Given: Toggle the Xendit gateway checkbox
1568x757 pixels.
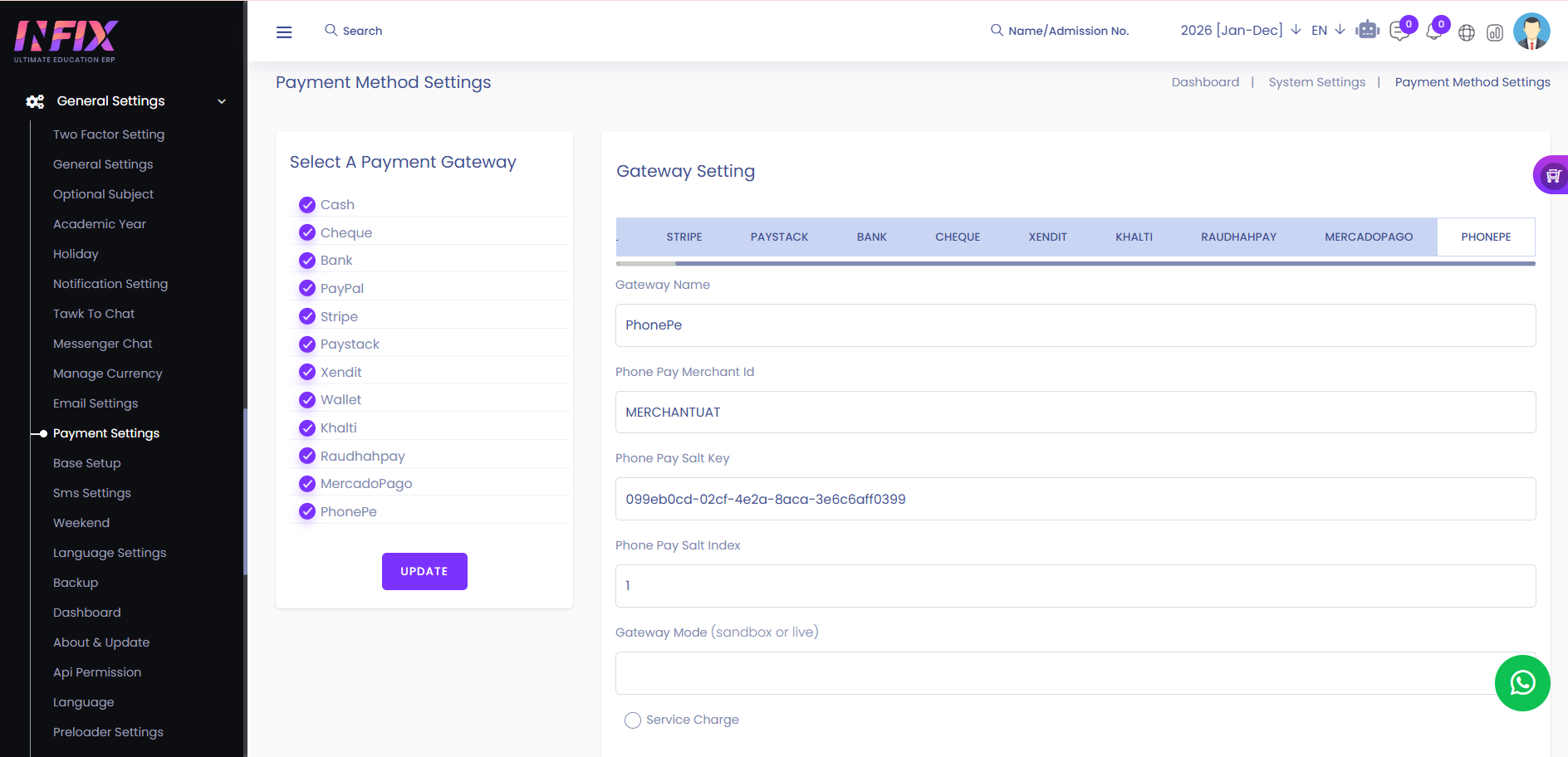Looking at the screenshot, I should click(x=307, y=372).
